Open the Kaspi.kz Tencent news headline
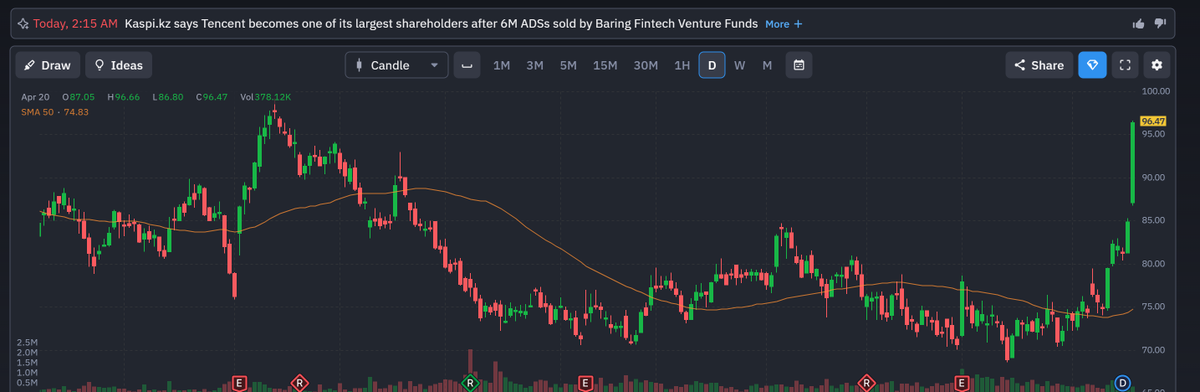 click(x=441, y=23)
